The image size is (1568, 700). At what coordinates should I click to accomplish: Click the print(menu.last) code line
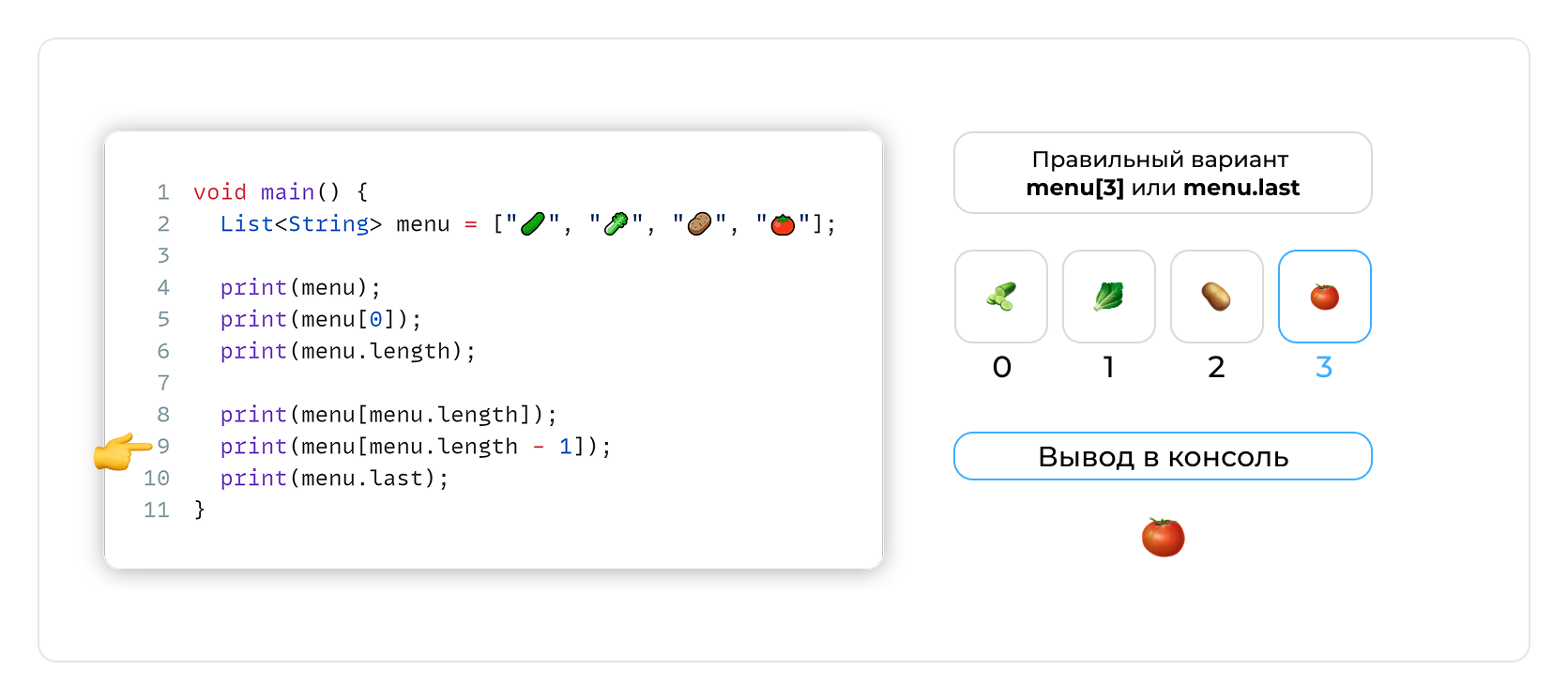coord(334,479)
